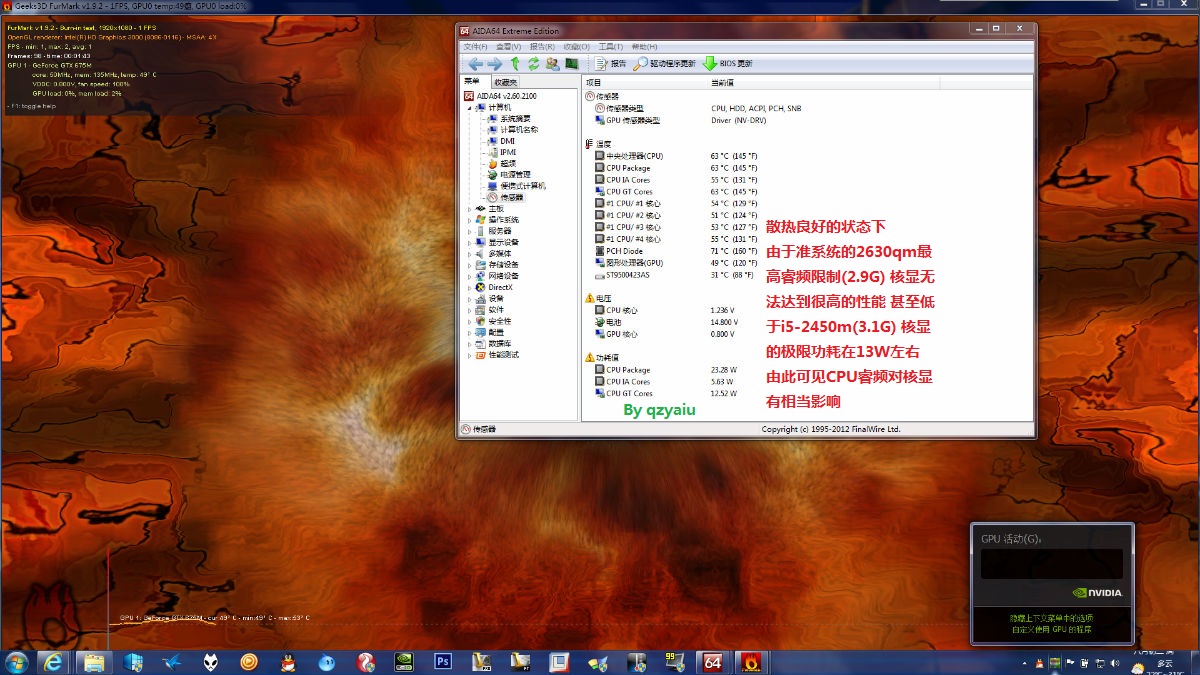Open the 报告(R) menu

pos(542,46)
